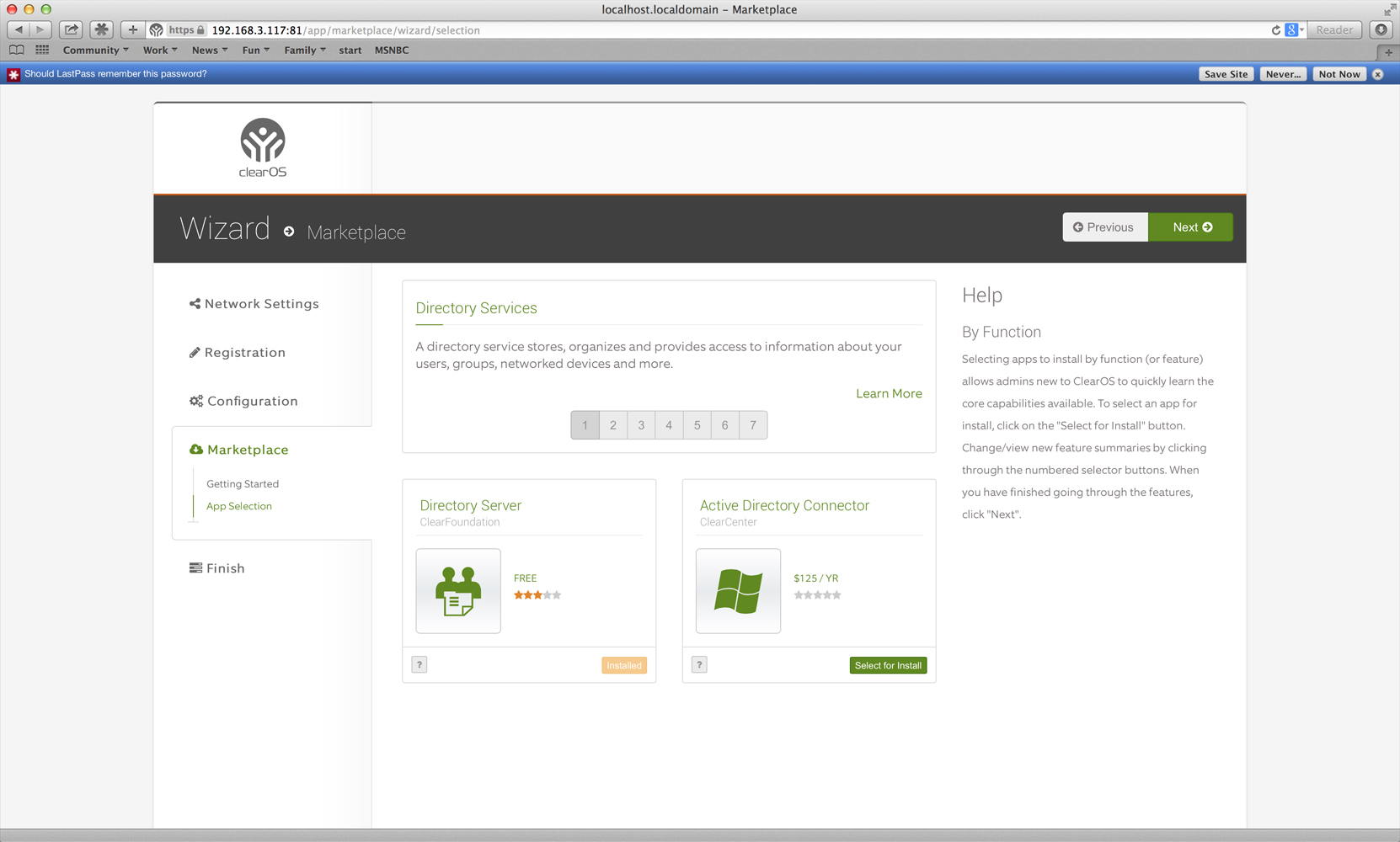Open the Finish wizard step
The image size is (1400, 842).
pos(217,568)
